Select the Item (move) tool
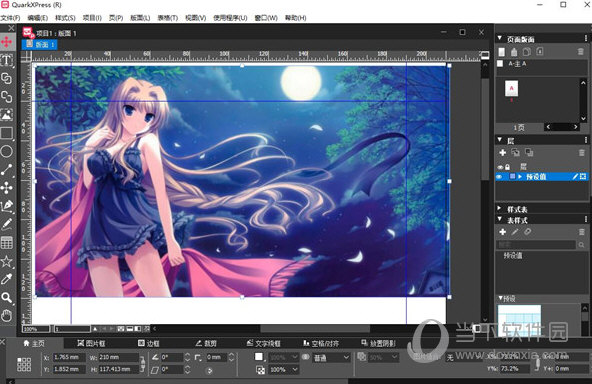592x384 pixels. pos(7,42)
